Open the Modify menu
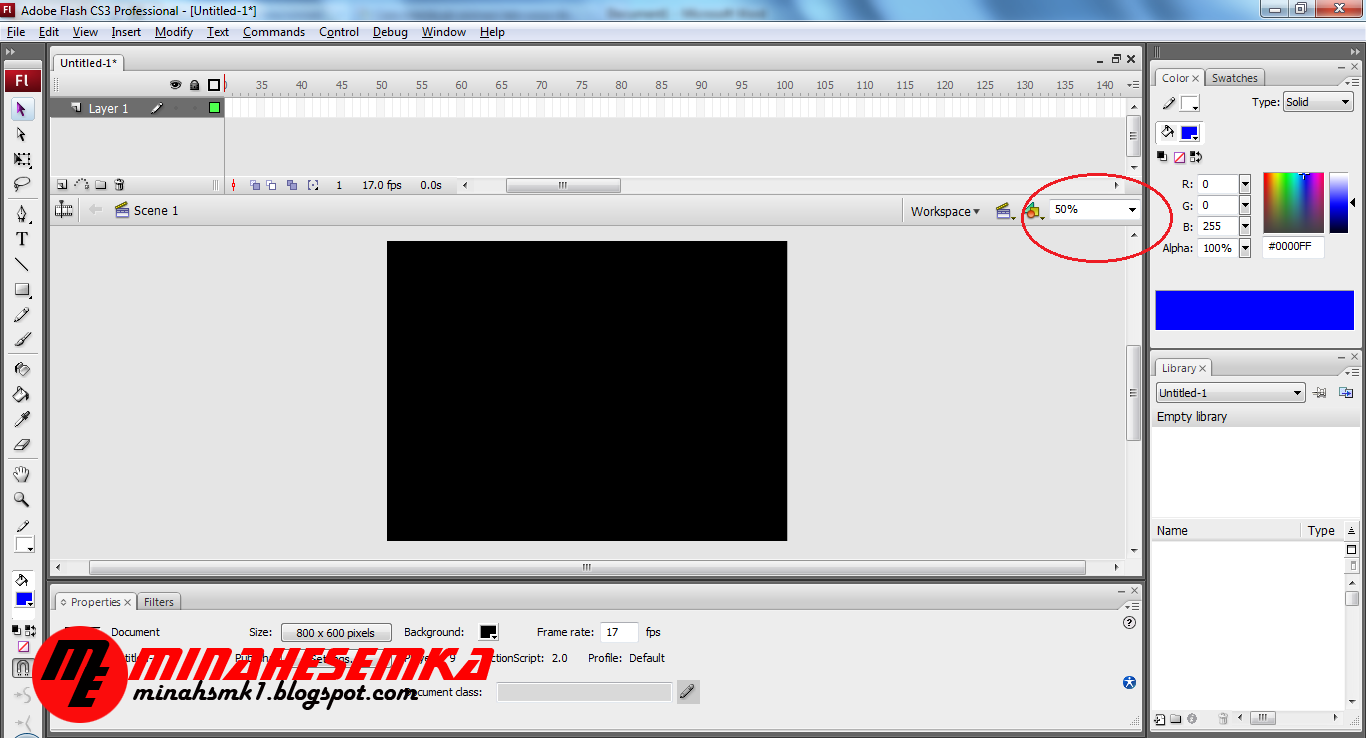The image size is (1366, 738). 173,31
